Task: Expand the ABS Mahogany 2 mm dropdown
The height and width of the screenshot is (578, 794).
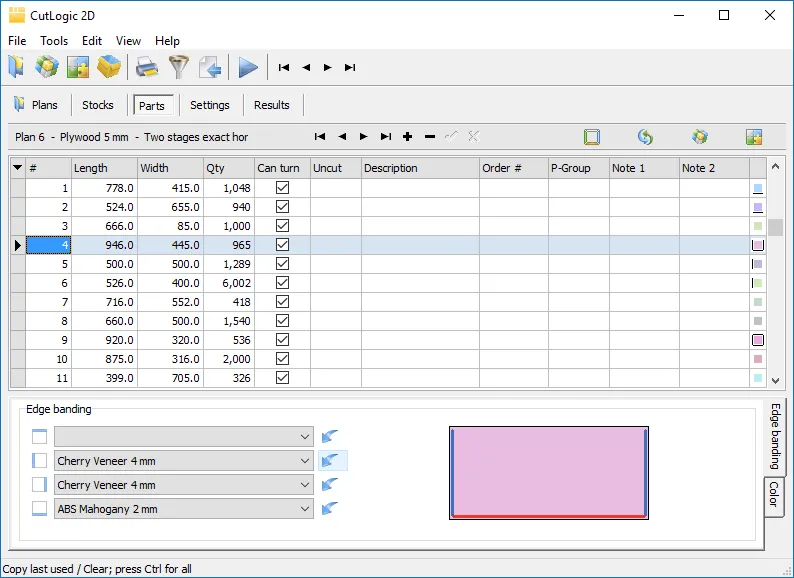Action: click(x=304, y=509)
